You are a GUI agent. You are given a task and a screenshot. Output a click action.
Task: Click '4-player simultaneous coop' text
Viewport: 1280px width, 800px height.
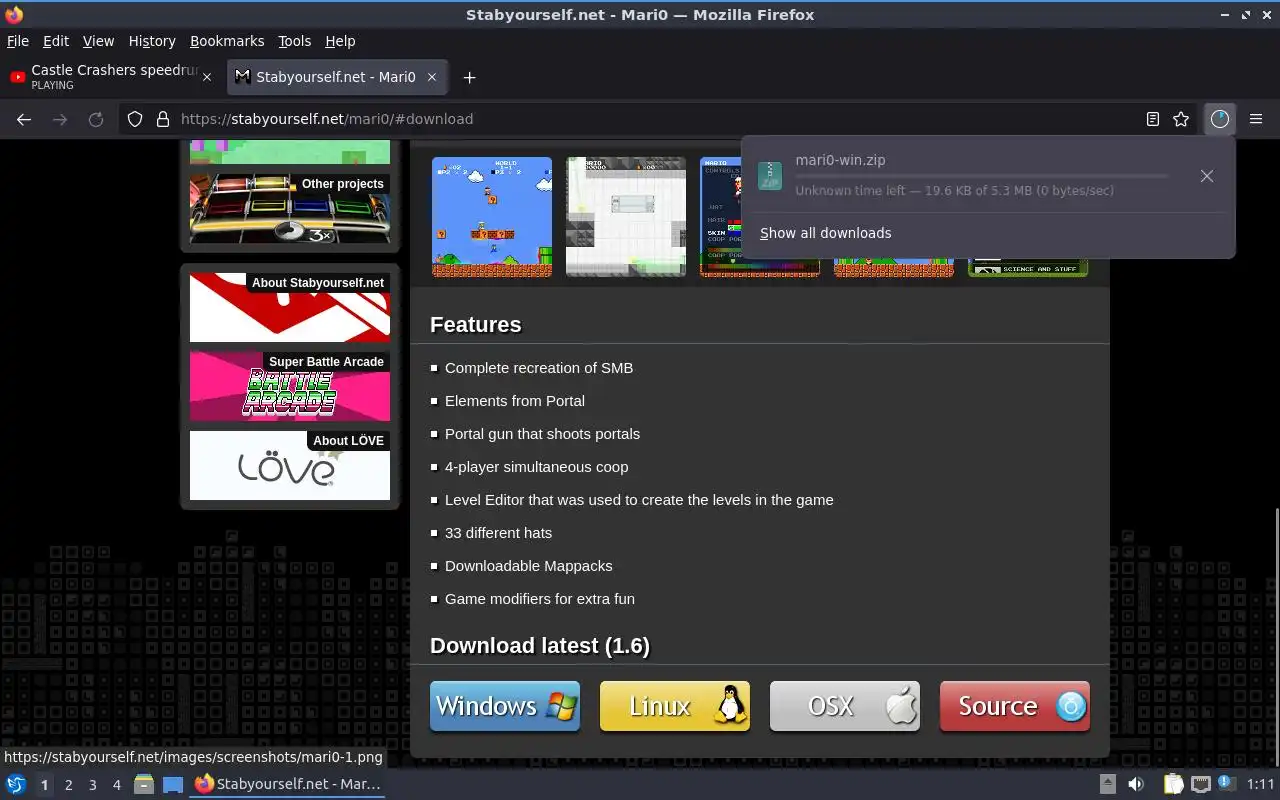pos(537,467)
